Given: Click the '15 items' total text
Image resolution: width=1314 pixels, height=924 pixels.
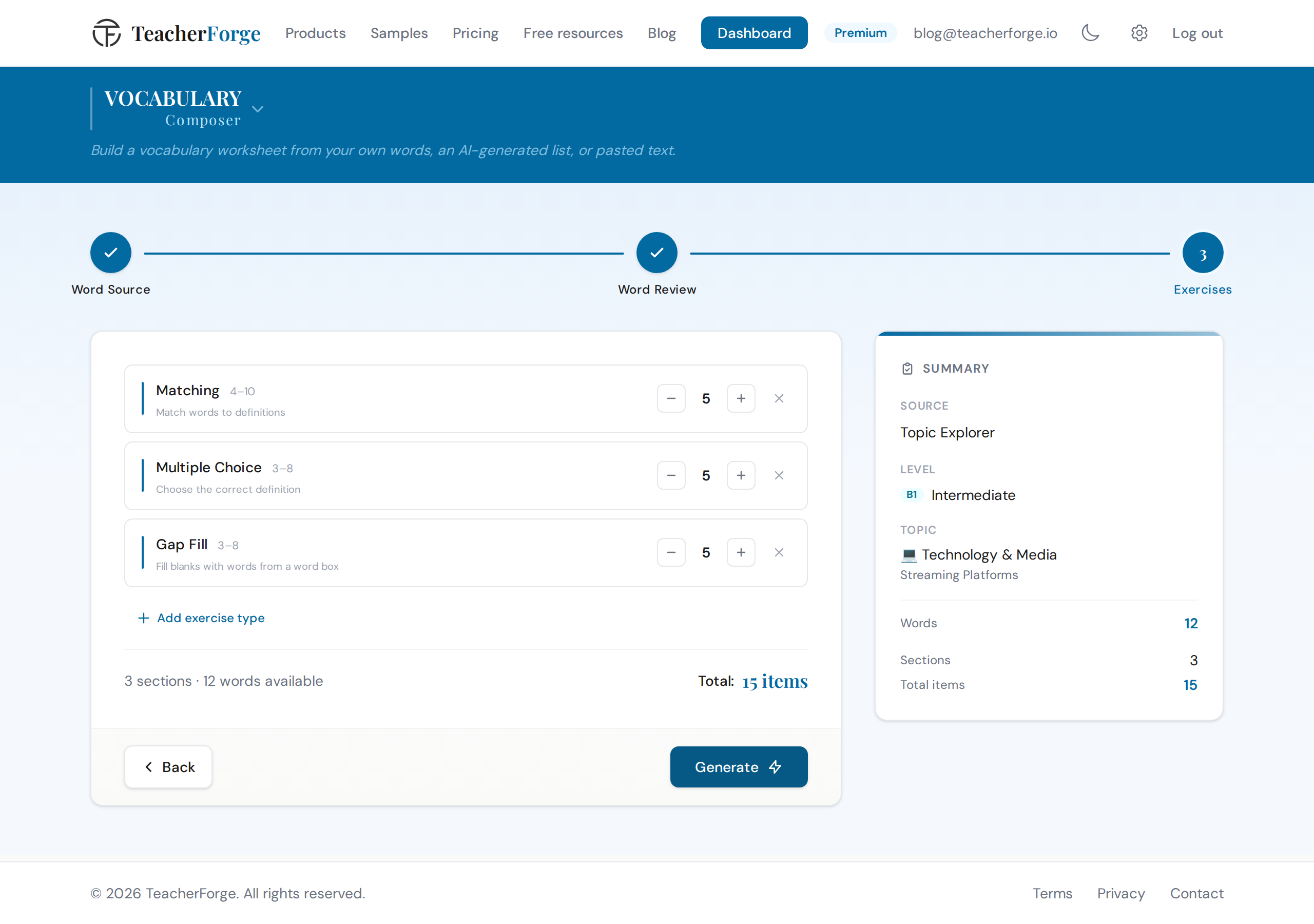Looking at the screenshot, I should (x=775, y=681).
